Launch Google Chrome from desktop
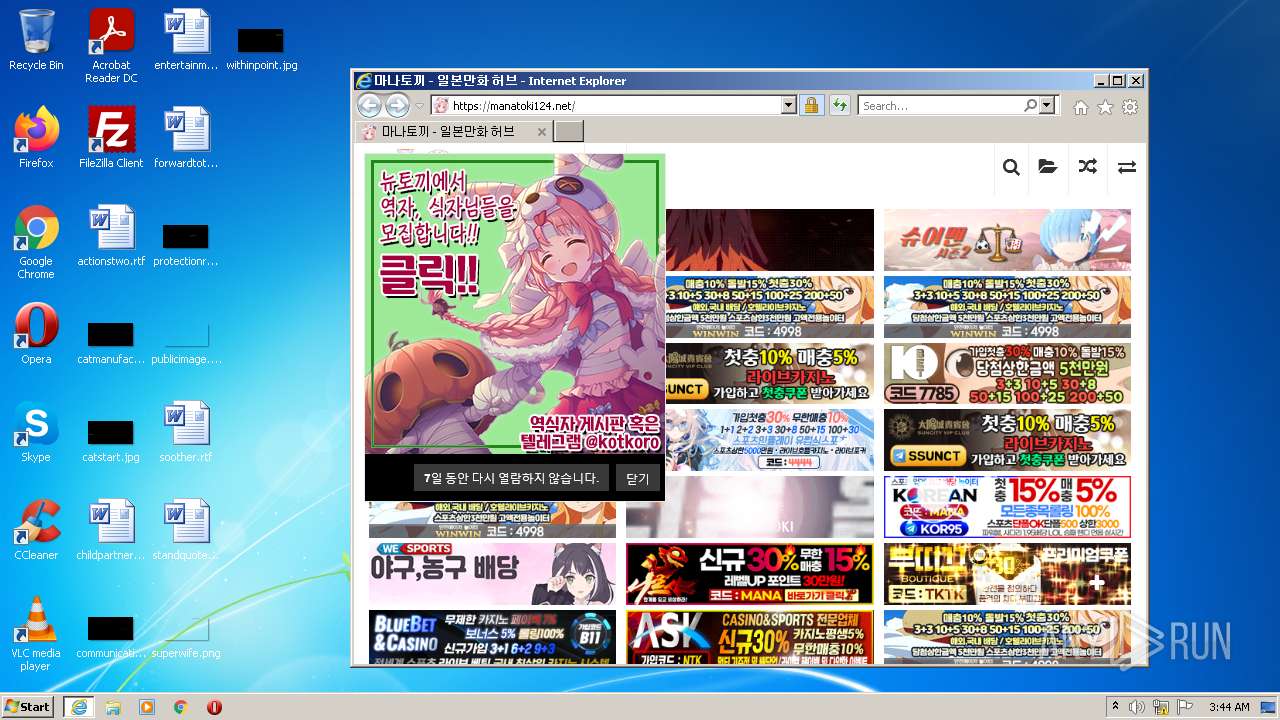 36,242
